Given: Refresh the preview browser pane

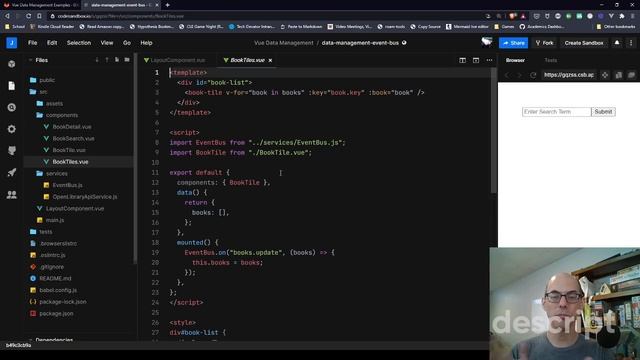Looking at the screenshot, I should pos(533,75).
